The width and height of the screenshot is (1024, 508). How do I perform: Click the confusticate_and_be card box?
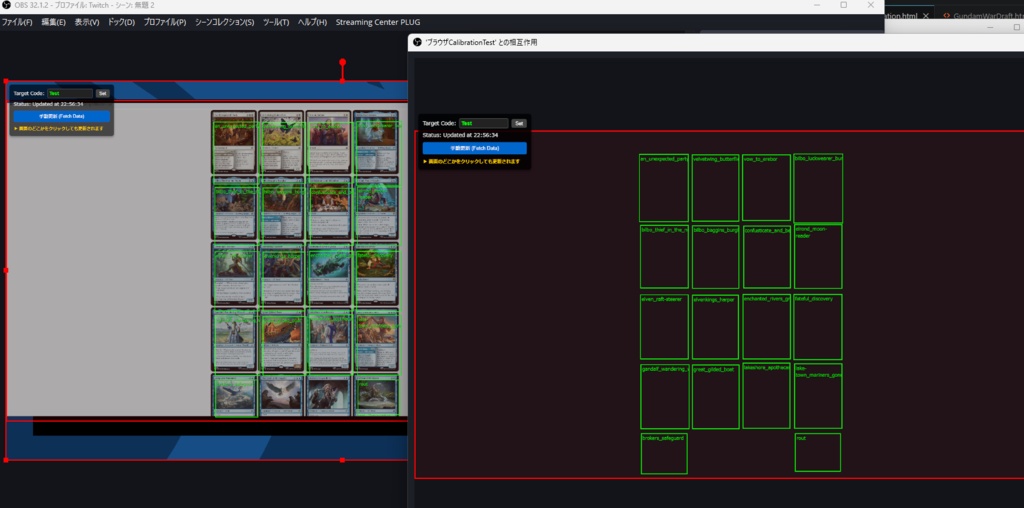pos(767,257)
